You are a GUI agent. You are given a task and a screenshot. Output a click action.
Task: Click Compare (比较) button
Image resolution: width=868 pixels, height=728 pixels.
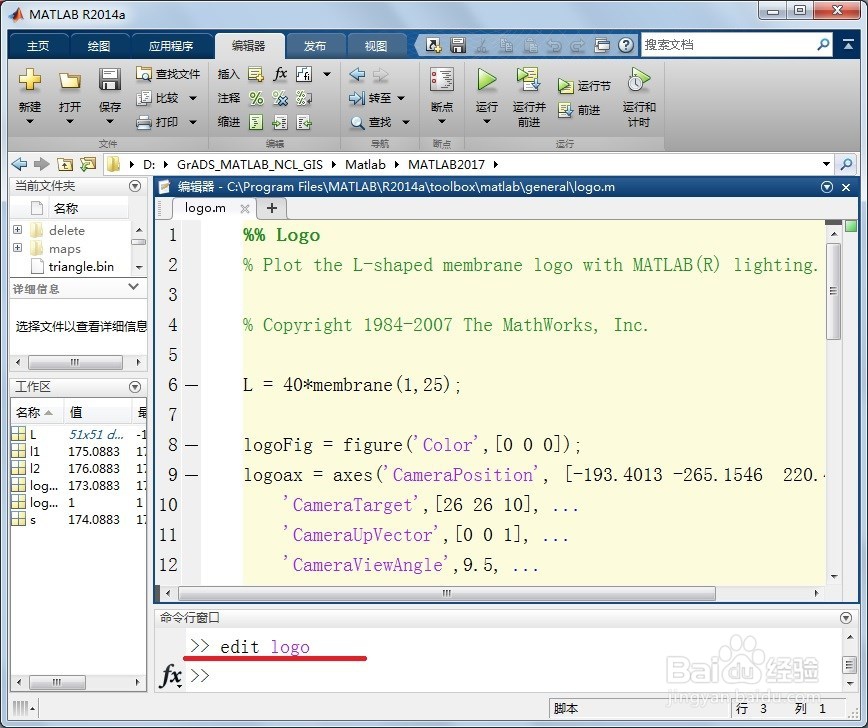tap(159, 98)
